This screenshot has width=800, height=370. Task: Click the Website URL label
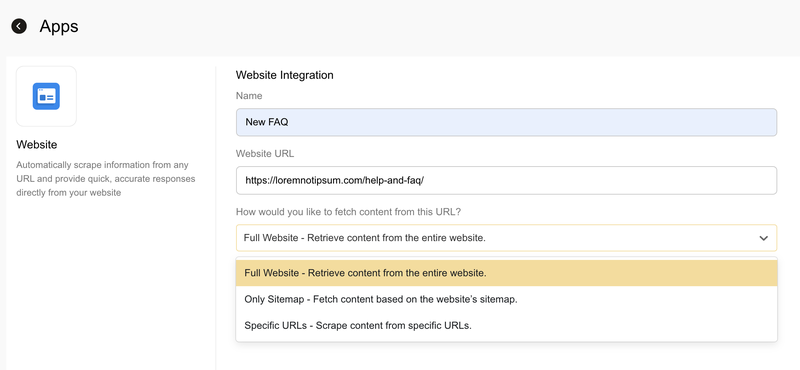point(265,154)
